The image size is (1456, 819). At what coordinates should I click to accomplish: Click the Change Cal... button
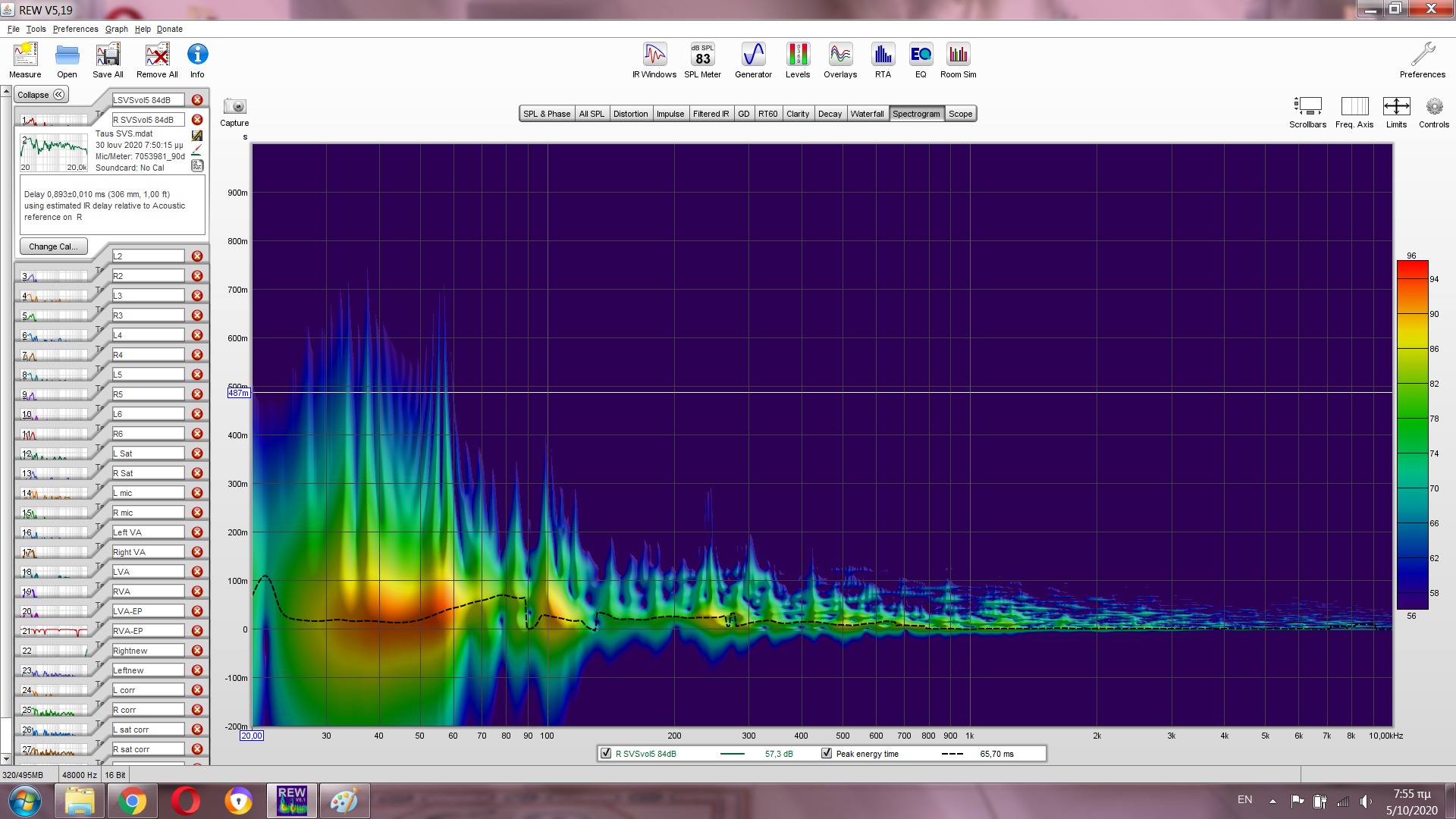point(53,246)
